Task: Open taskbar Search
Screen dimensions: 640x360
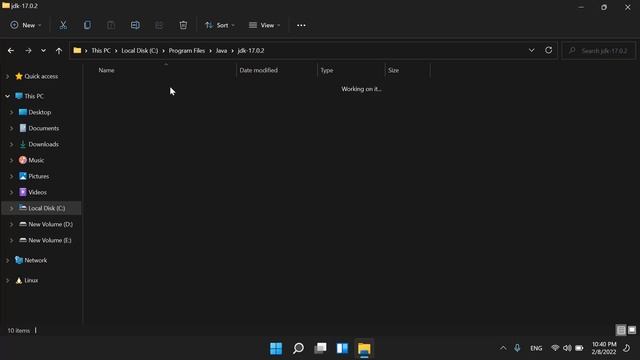Action: point(298,348)
